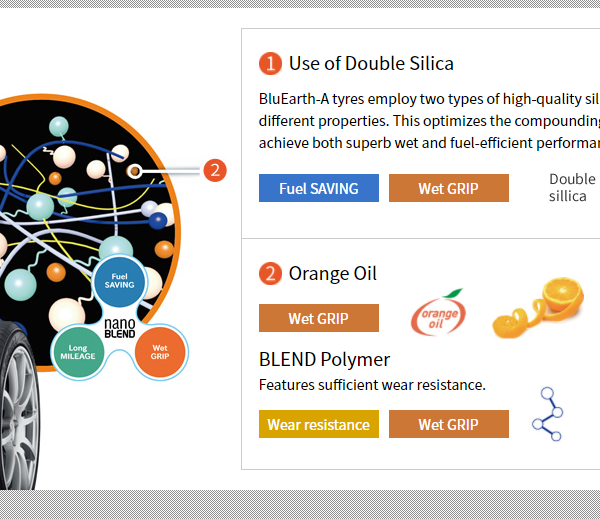Click the Wet GRIP tag under Double Silica
Image resolution: width=600 pixels, height=519 pixels.
449,188
